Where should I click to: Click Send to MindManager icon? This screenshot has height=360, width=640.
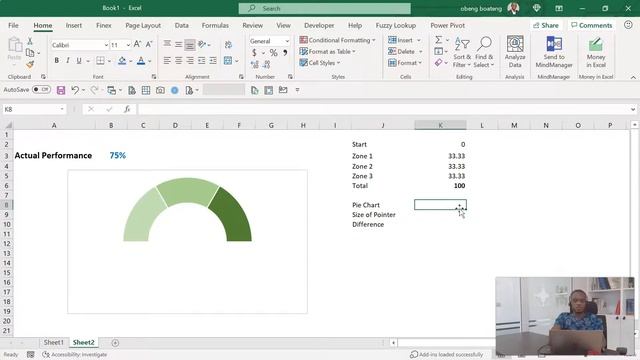554,51
